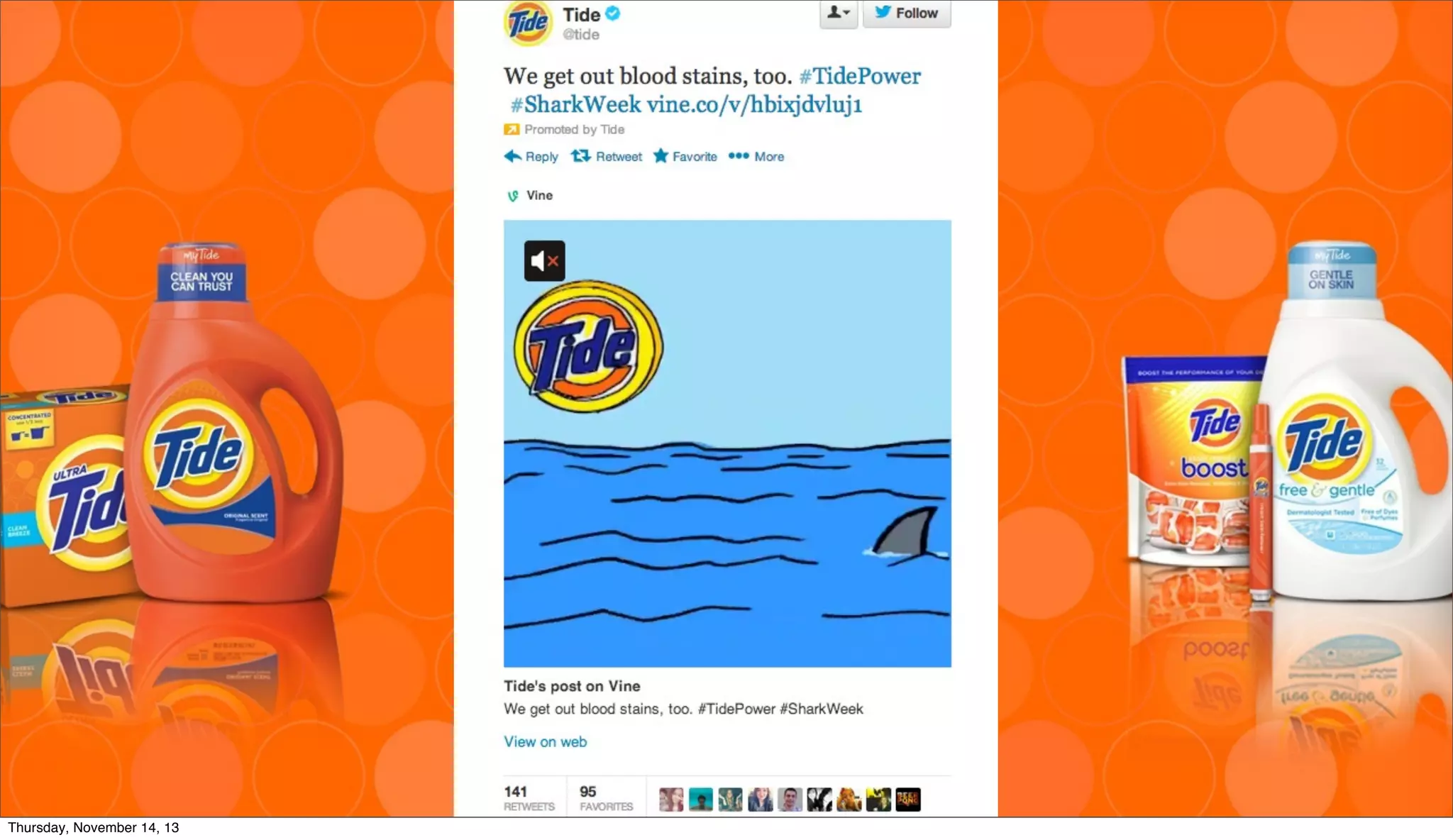Unmute the Vine video sound
The width and height of the screenshot is (1453, 840).
click(544, 261)
